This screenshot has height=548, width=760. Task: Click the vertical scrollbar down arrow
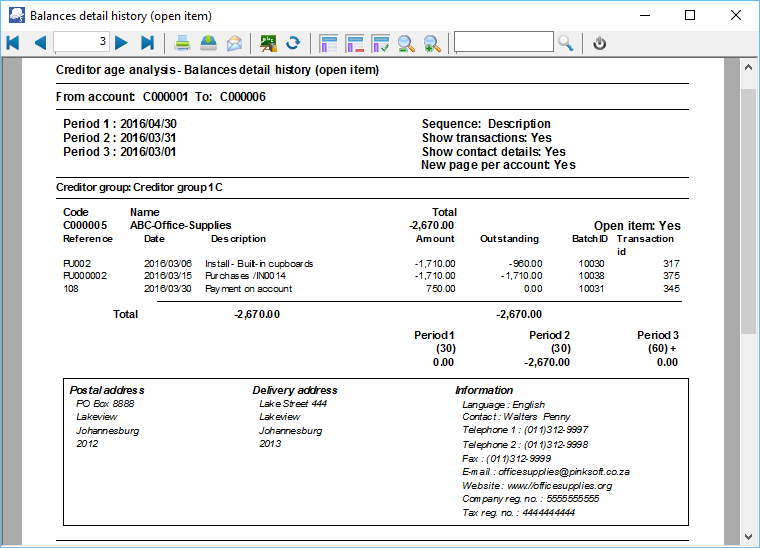pyautogui.click(x=748, y=535)
